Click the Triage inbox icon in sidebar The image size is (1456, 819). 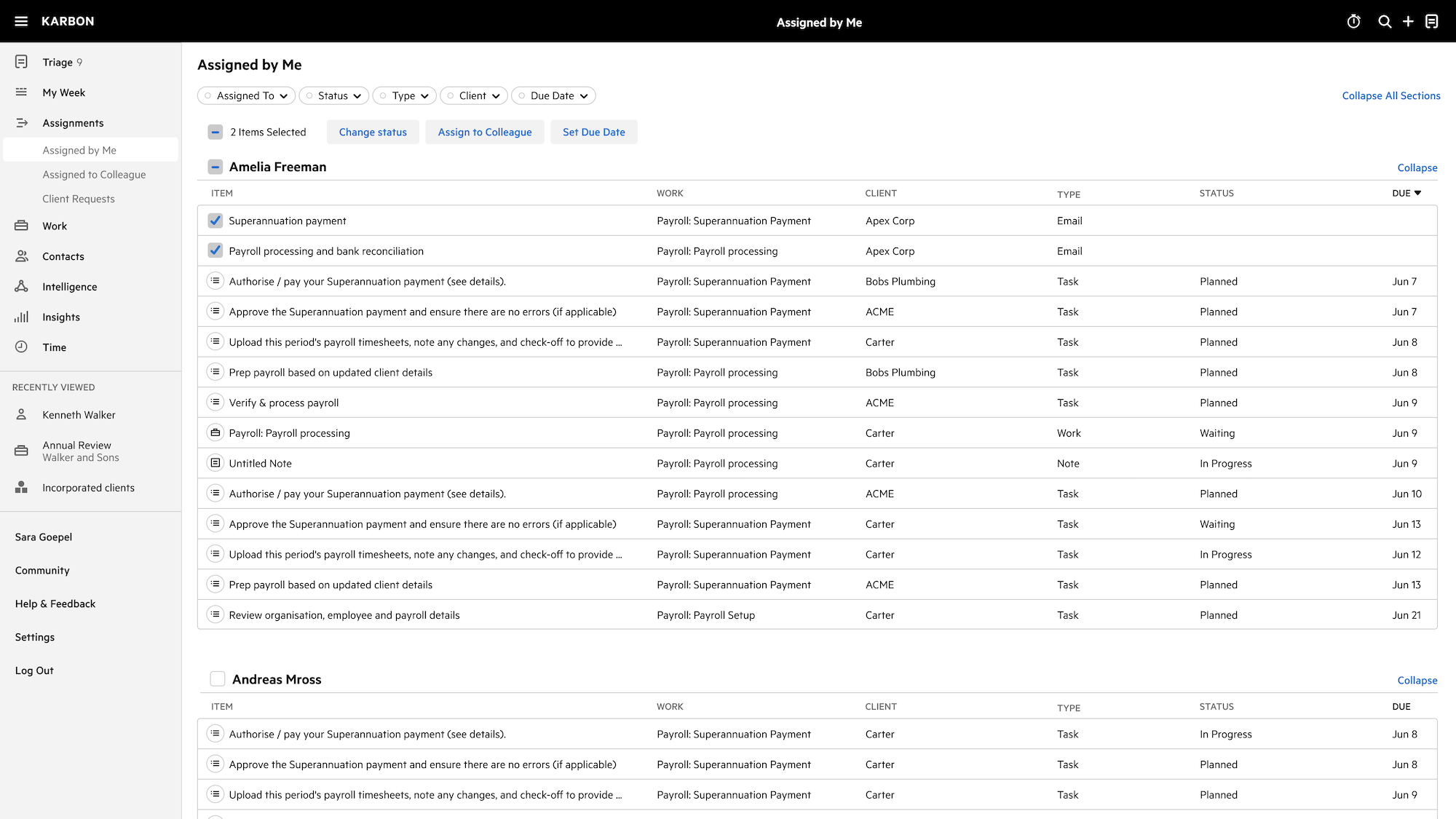pos(21,61)
